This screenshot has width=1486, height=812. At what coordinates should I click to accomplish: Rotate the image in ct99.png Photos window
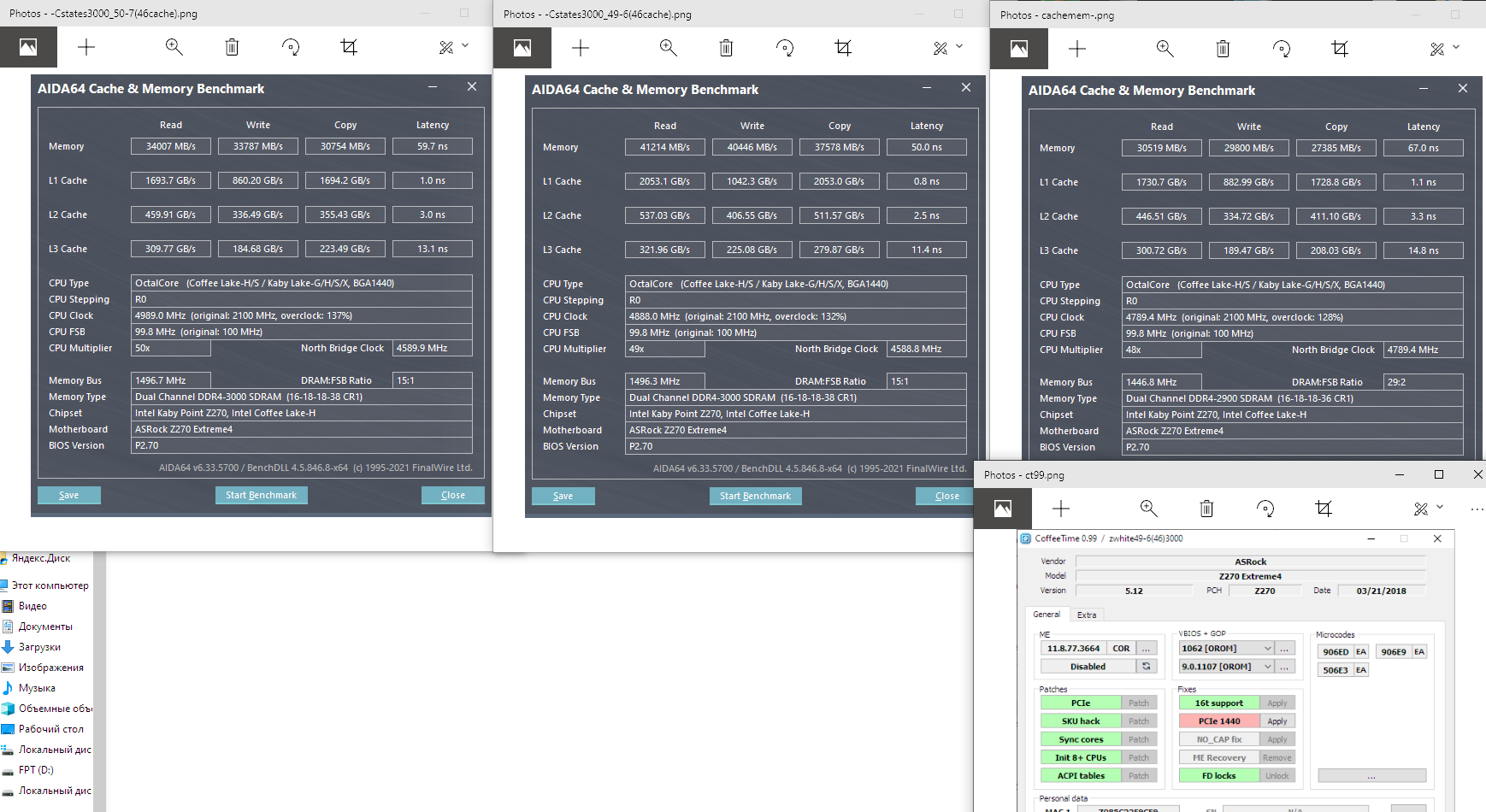coord(1265,509)
